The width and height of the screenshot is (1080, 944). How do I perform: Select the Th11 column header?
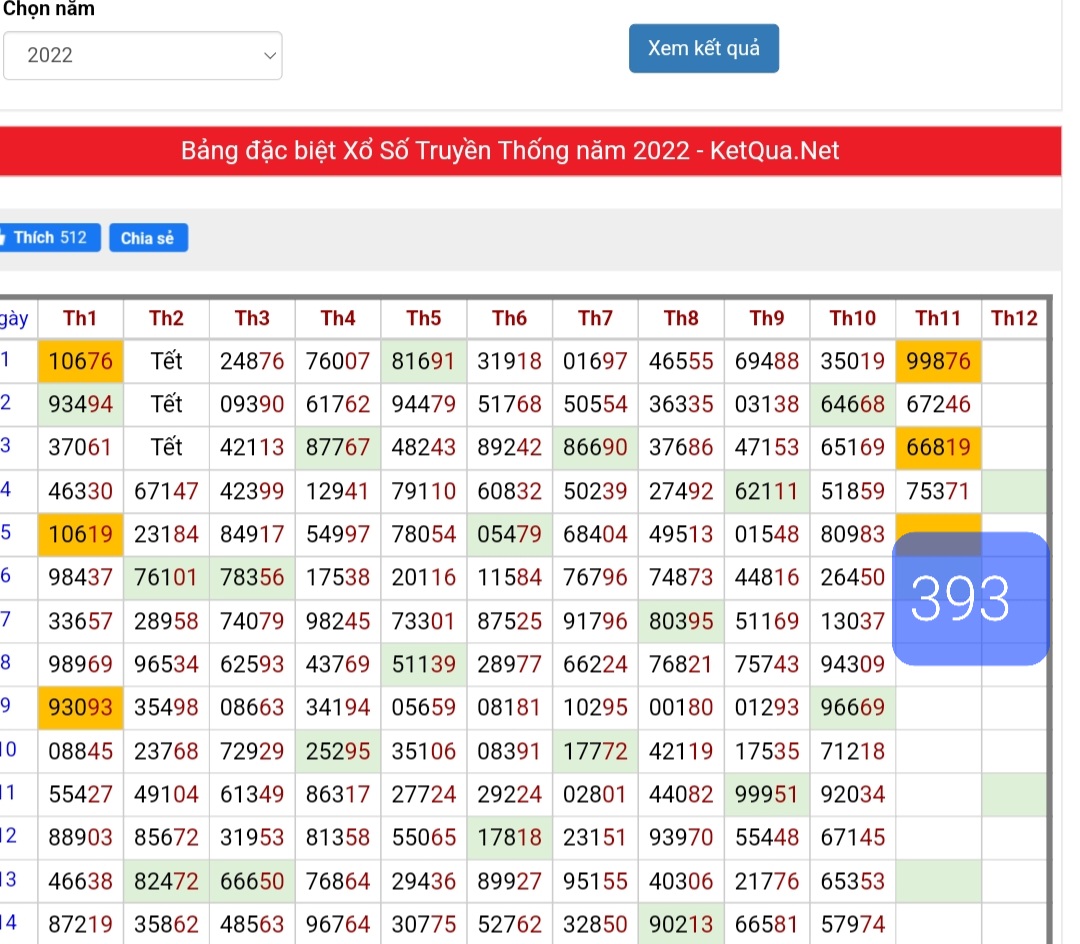click(x=938, y=318)
